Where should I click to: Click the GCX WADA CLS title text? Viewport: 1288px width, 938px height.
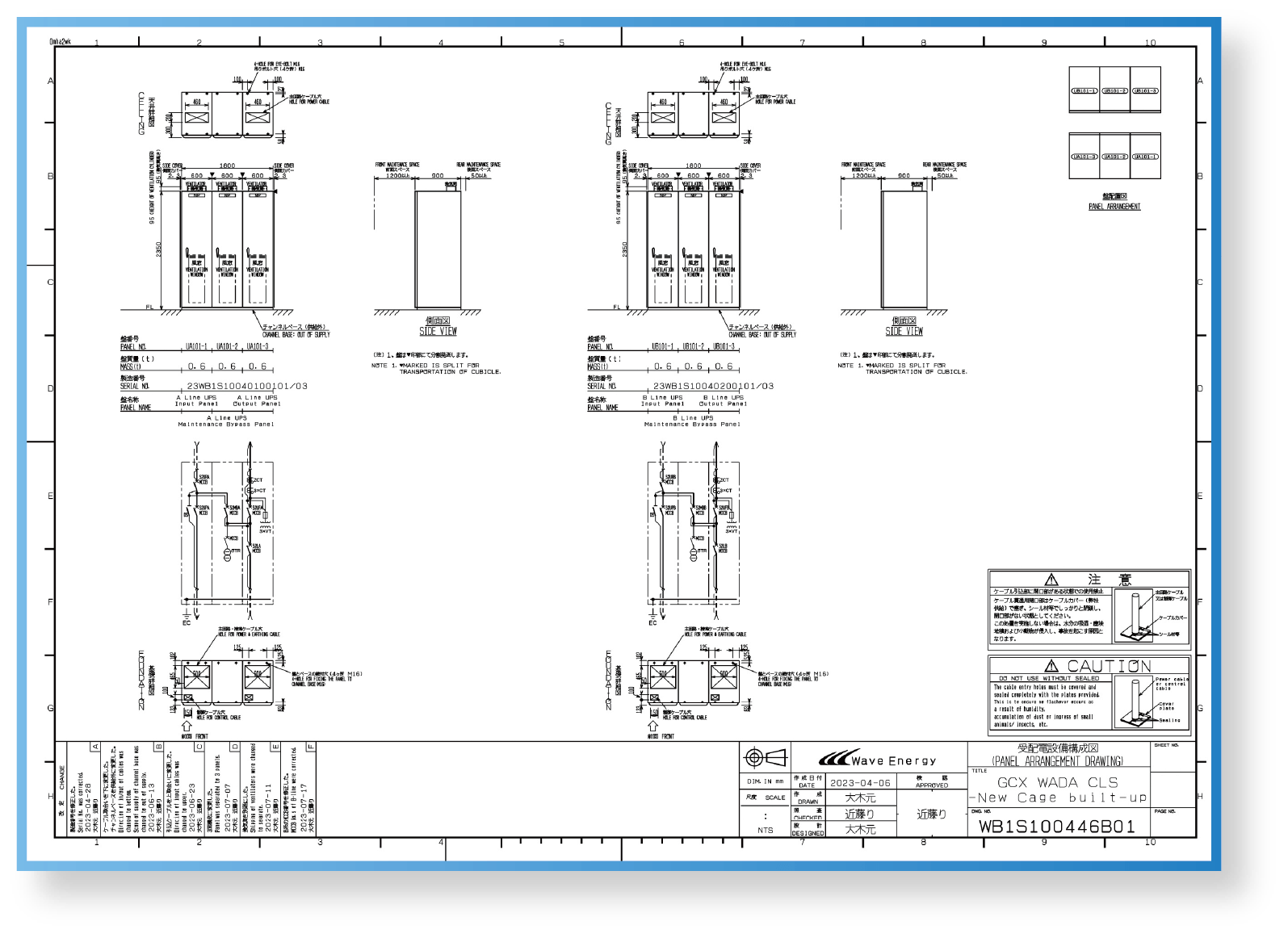click(x=1057, y=782)
